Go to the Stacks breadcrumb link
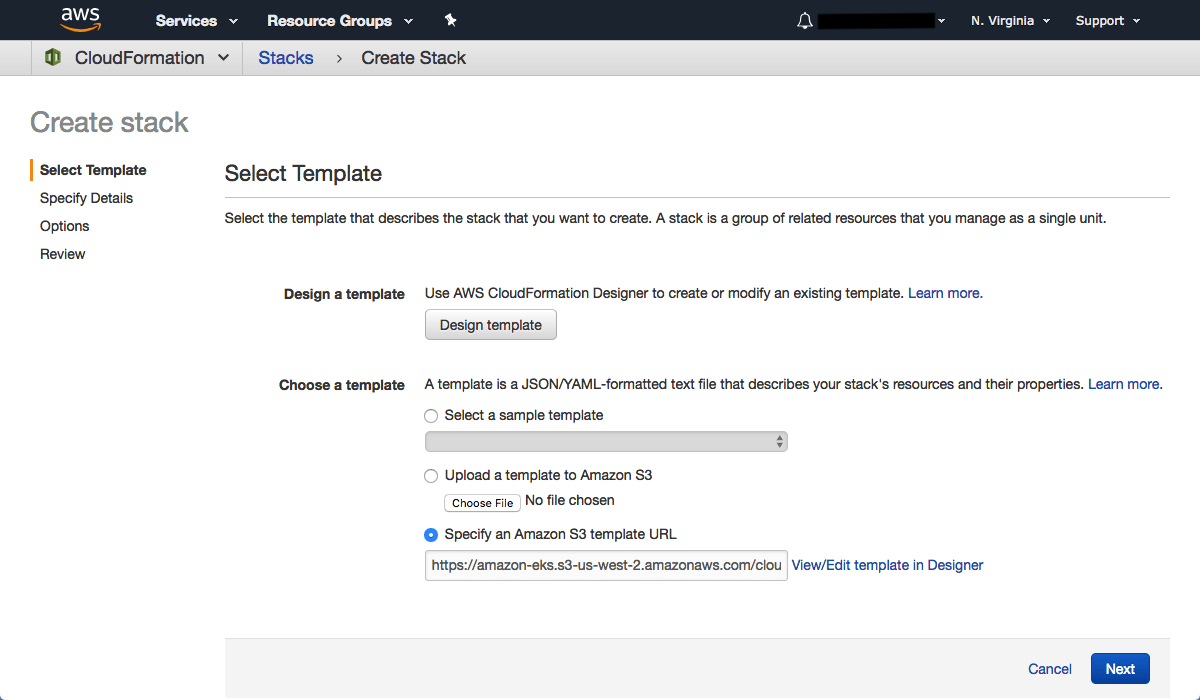This screenshot has height=700, width=1200. coord(286,58)
